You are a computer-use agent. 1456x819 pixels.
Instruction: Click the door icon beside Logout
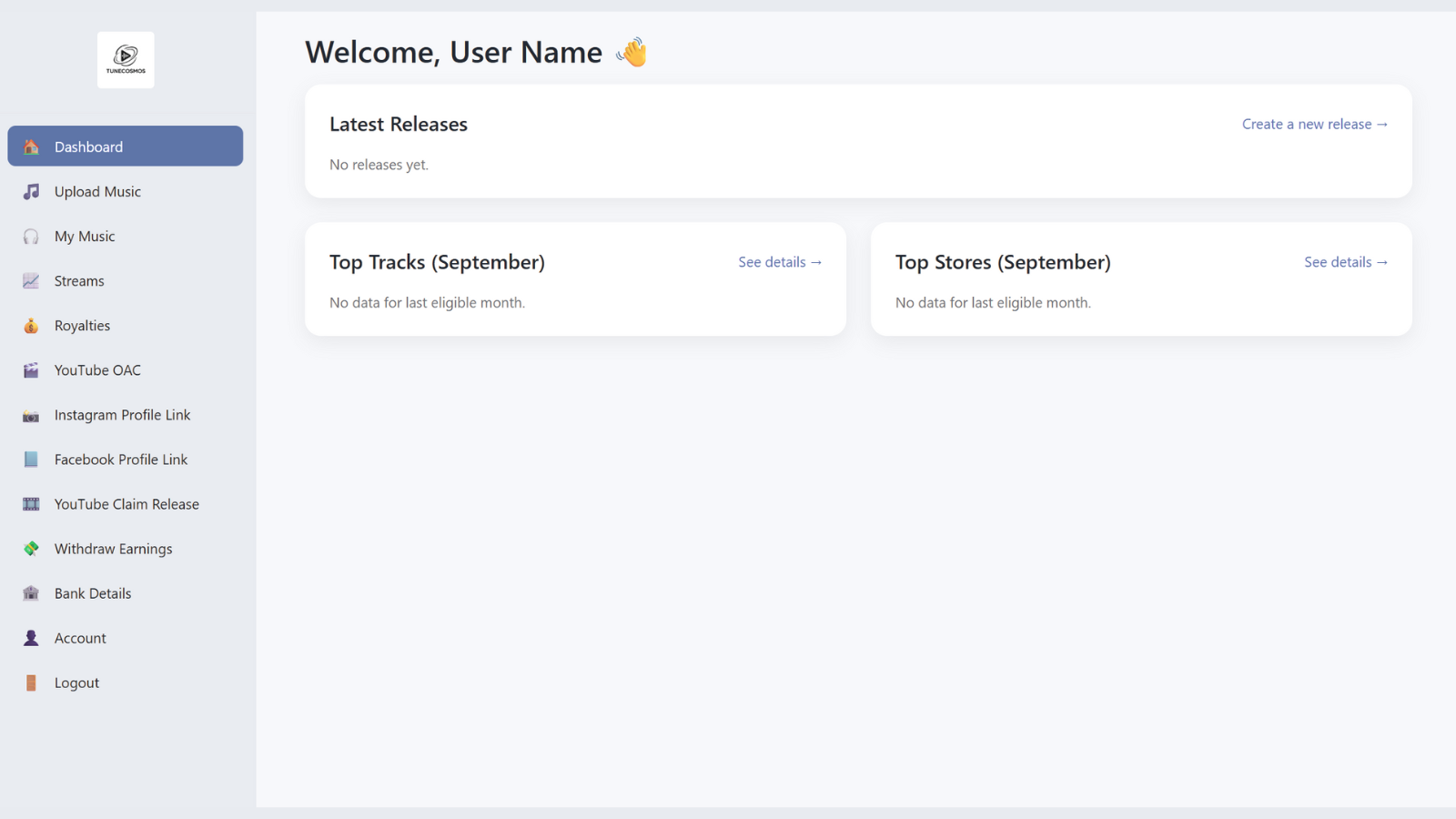31,682
